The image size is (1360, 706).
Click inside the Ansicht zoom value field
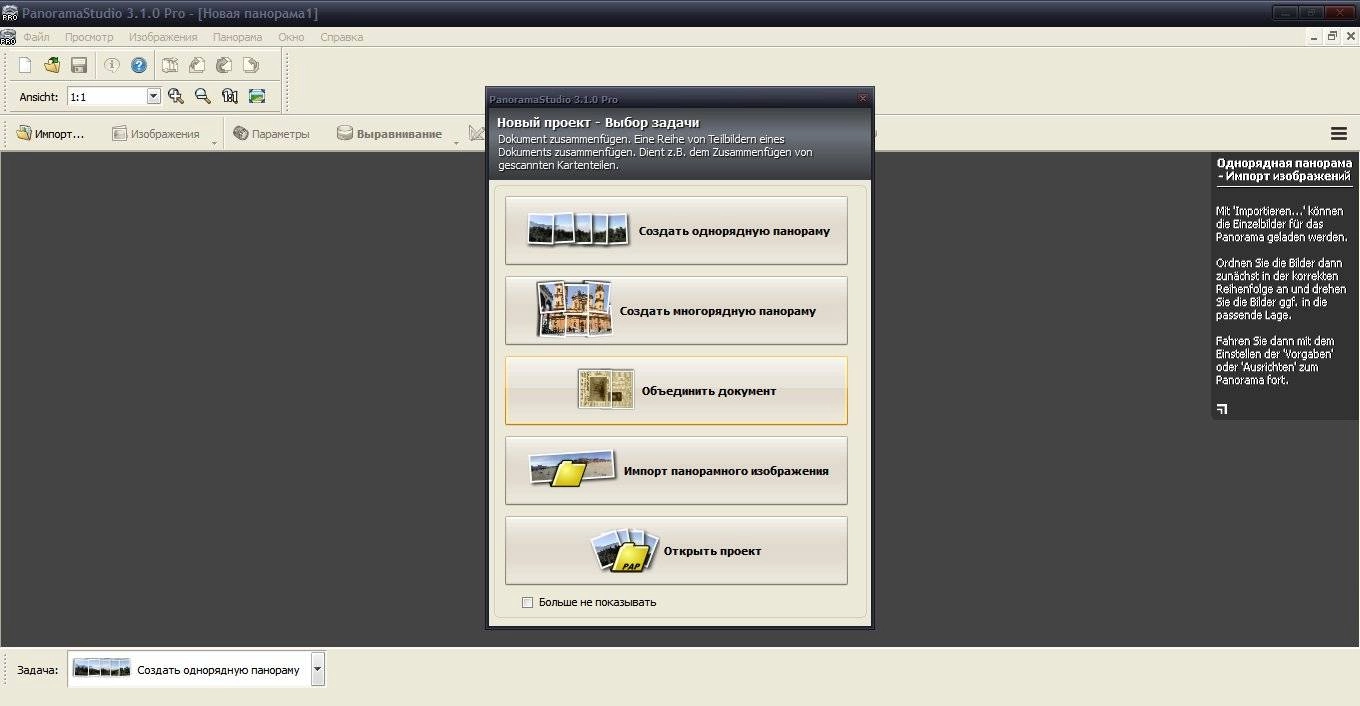(107, 96)
